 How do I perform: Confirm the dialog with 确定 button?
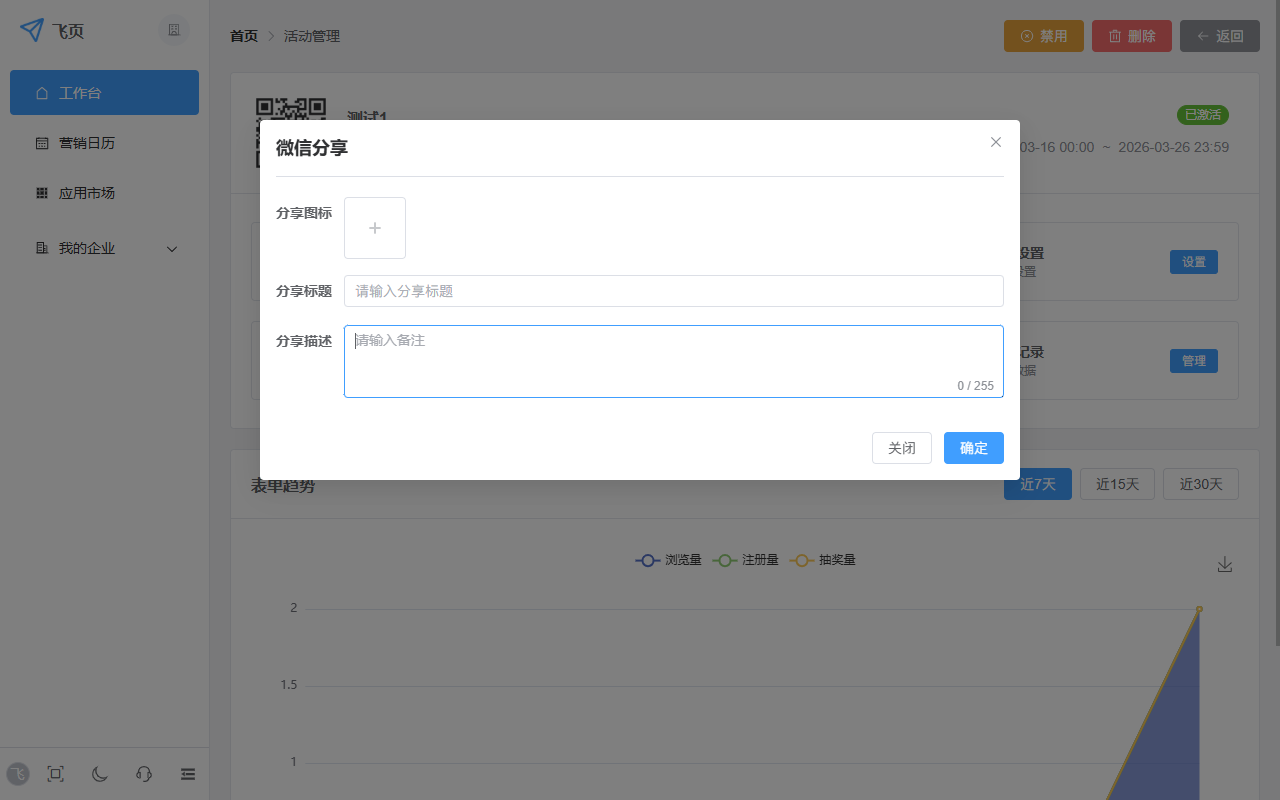973,447
